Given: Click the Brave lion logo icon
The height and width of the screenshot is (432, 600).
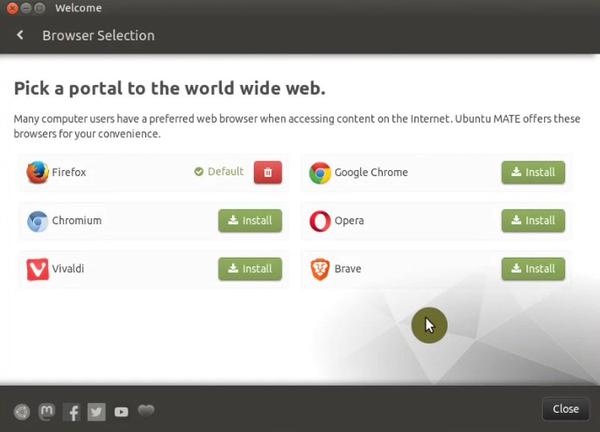Looking at the screenshot, I should (x=320, y=269).
